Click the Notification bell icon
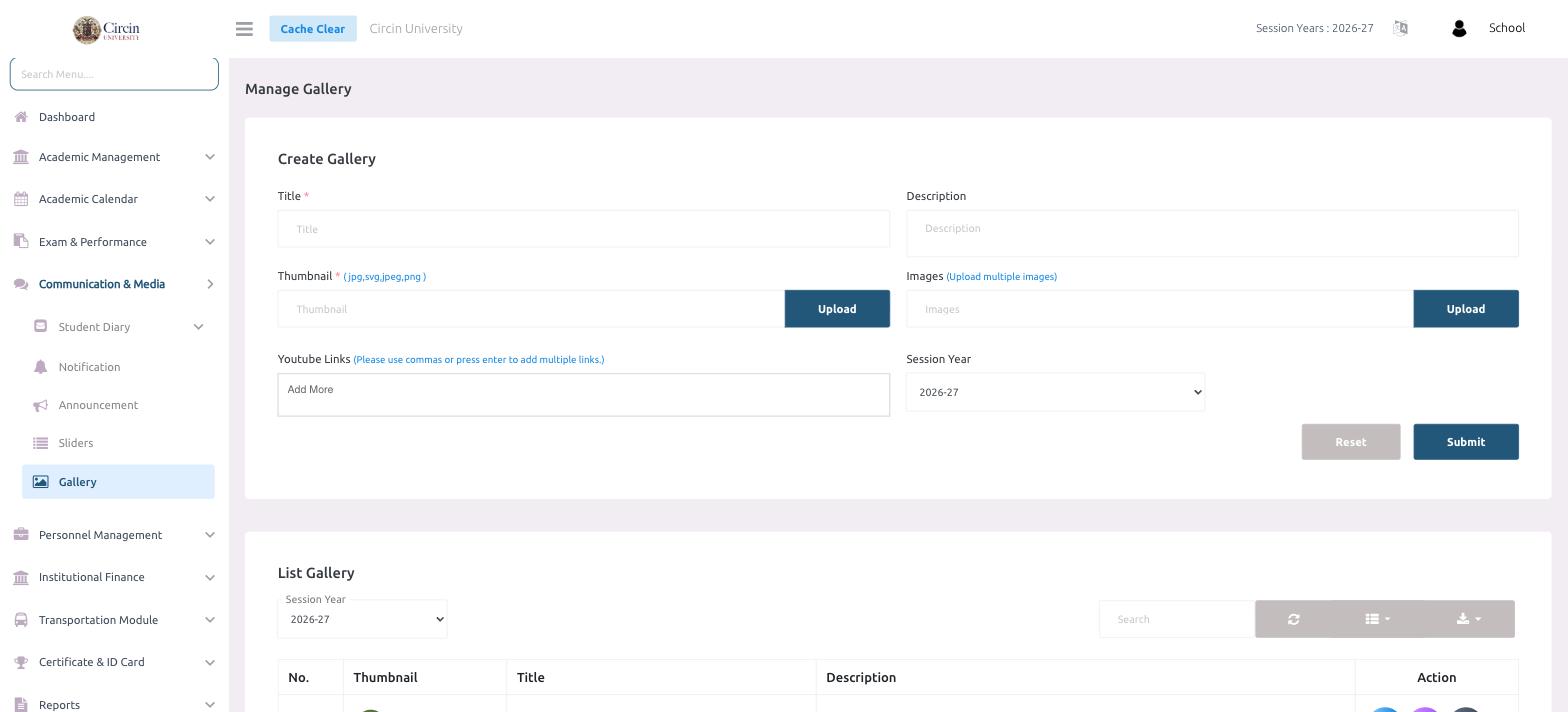This screenshot has height=712, width=1568. tap(40, 367)
